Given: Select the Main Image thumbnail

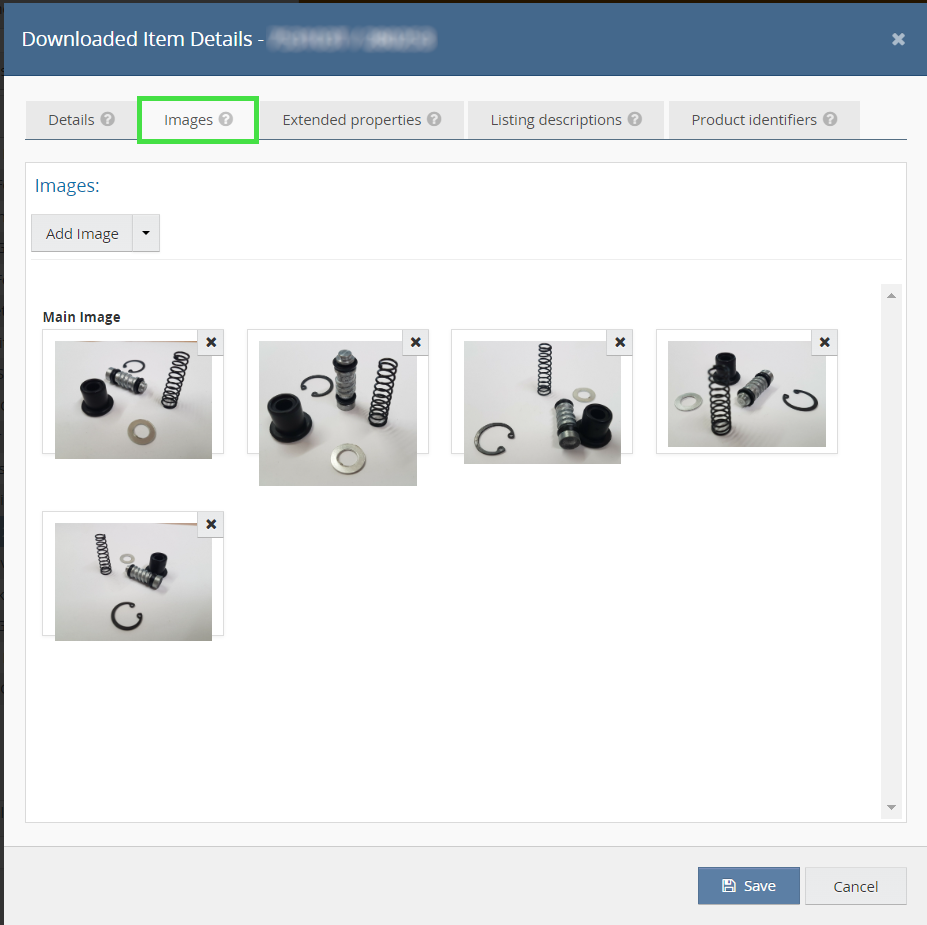Looking at the screenshot, I should 133,400.
